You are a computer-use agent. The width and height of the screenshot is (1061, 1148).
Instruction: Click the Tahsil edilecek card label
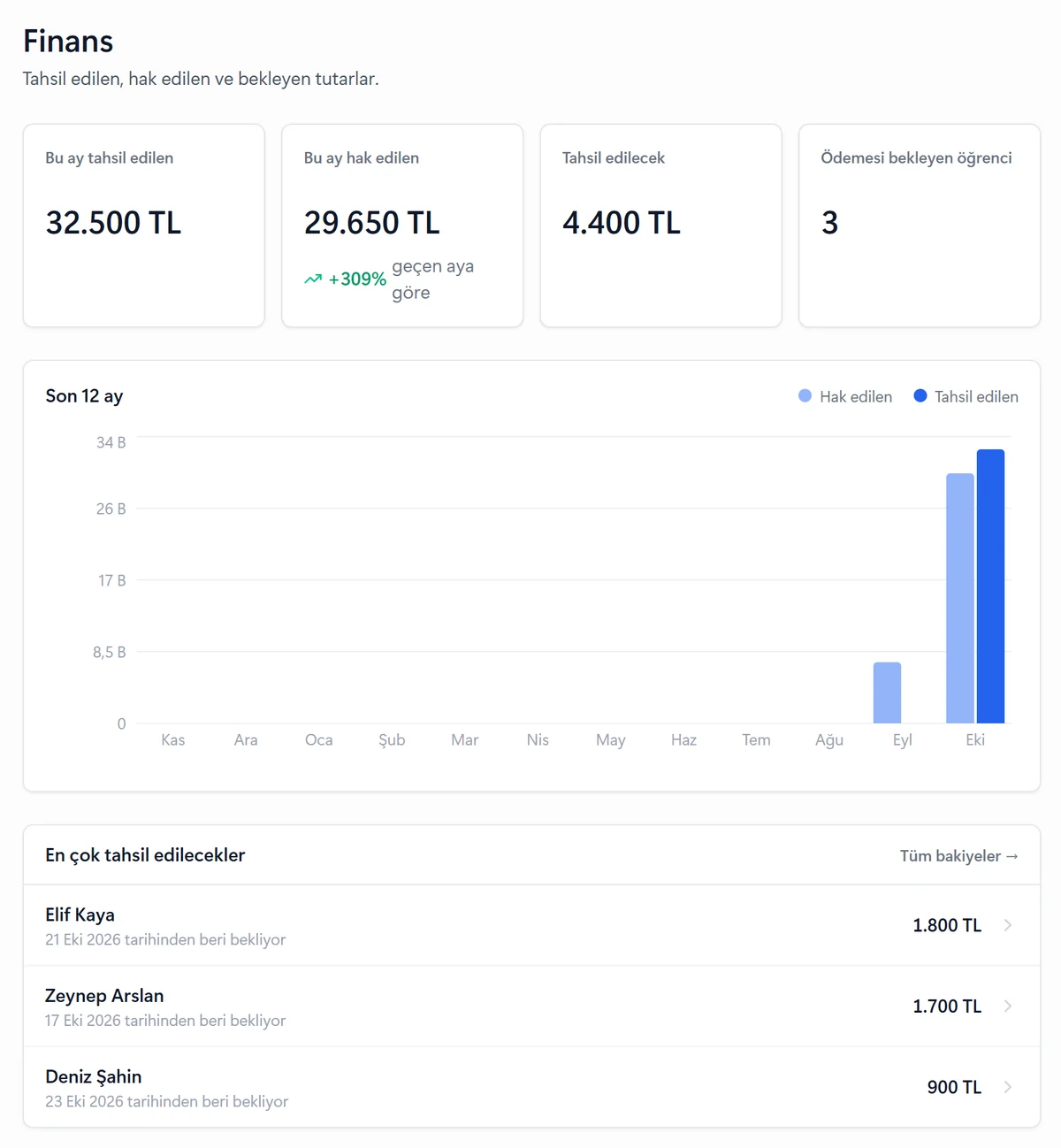click(614, 158)
